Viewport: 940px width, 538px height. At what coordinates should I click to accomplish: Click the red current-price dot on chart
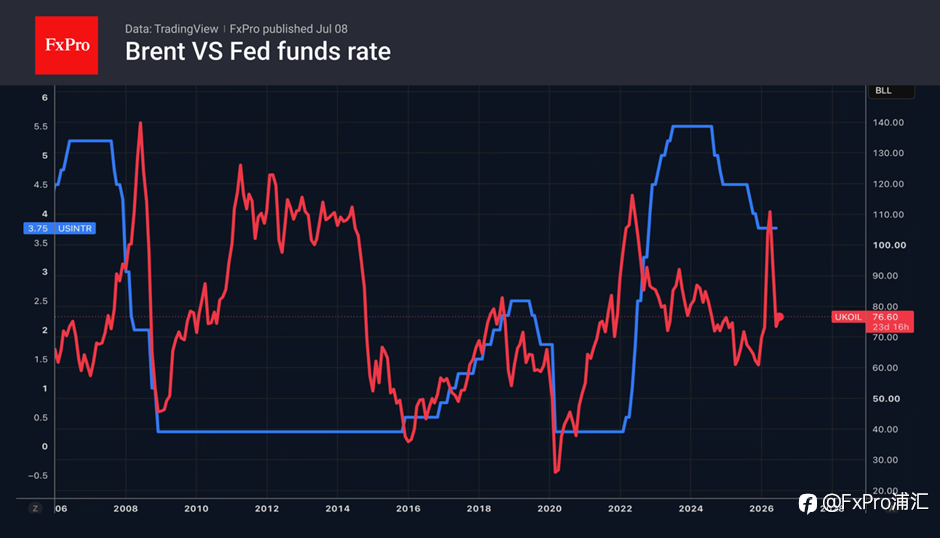(779, 317)
